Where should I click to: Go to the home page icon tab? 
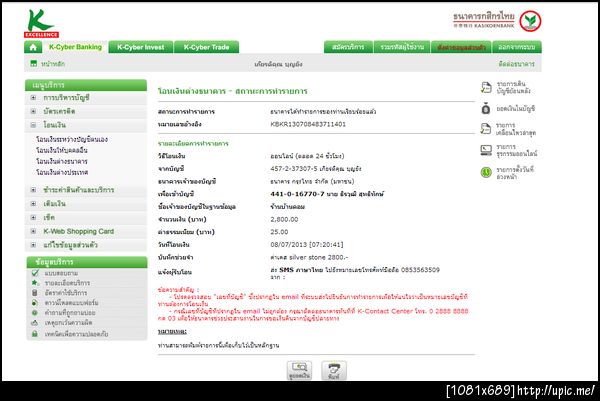(33, 47)
